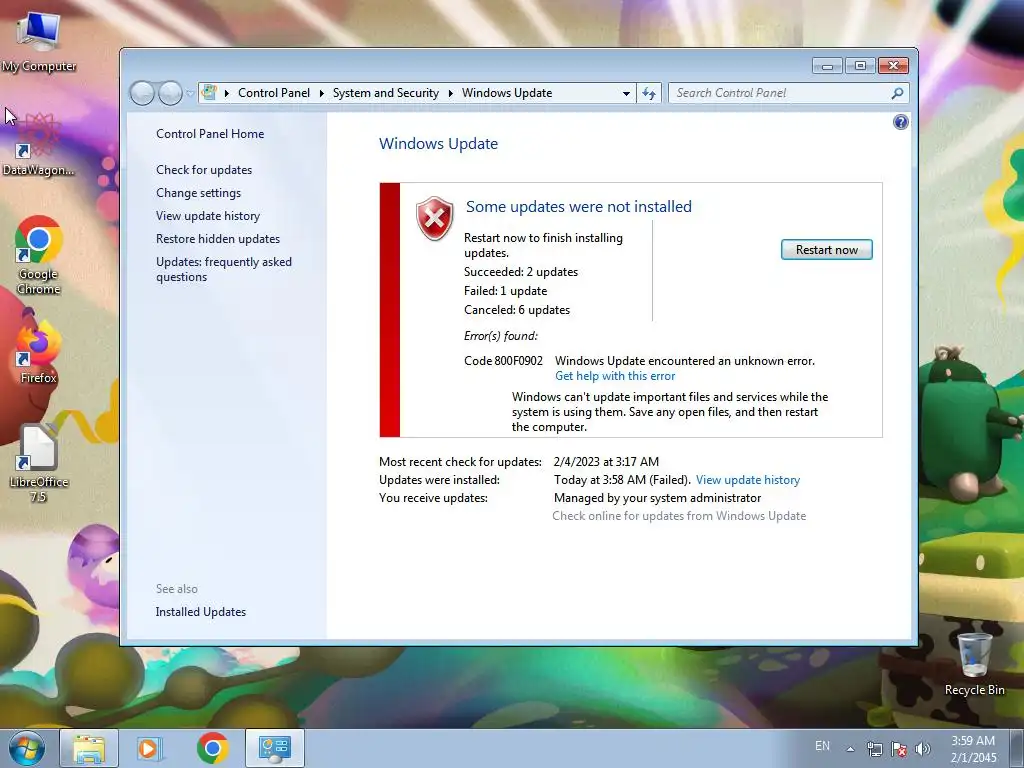Launch Google Chrome from the desktop
Image resolution: width=1024 pixels, height=768 pixels.
point(39,255)
